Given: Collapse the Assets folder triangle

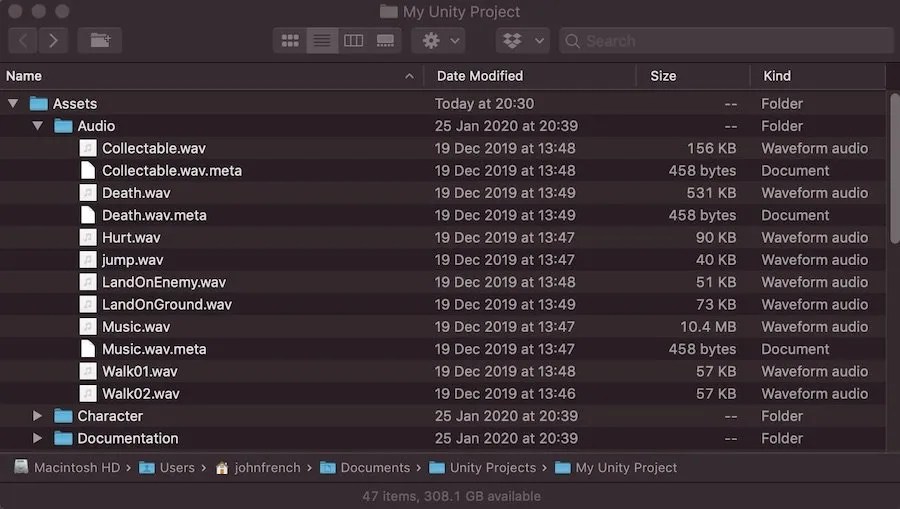Looking at the screenshot, I should (x=13, y=104).
